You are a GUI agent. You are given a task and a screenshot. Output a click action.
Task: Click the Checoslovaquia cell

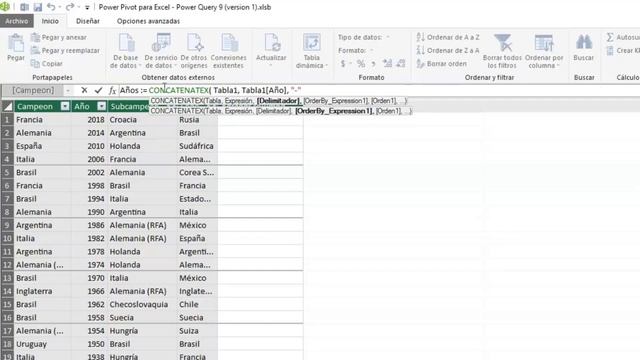[142, 304]
